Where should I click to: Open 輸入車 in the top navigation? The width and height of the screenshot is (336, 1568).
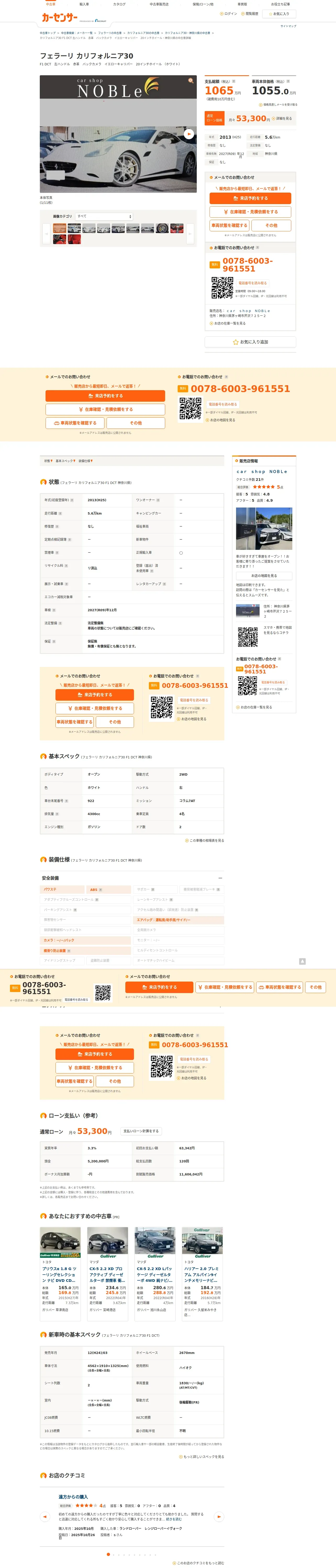(x=84, y=4)
